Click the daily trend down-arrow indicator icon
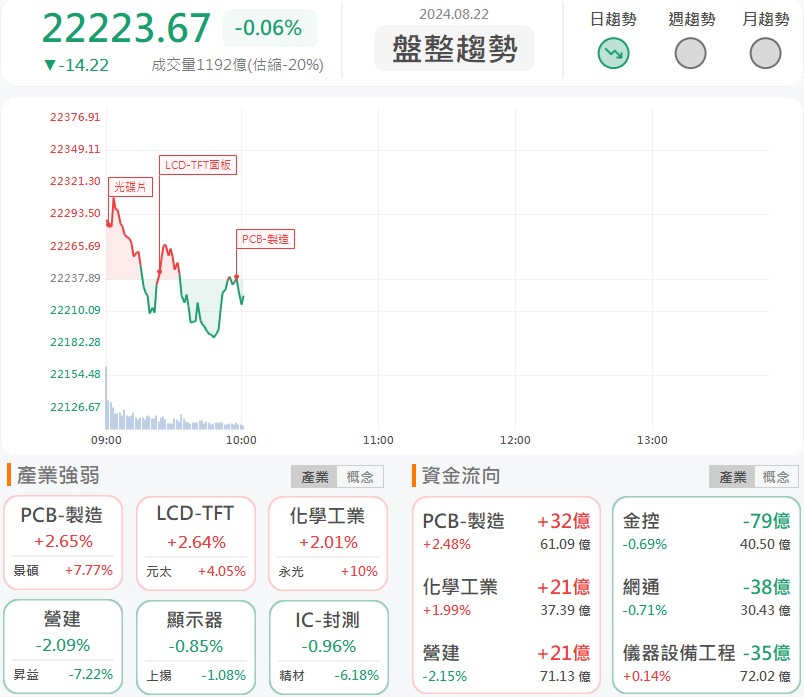Image resolution: width=804 pixels, height=697 pixels. 613,53
